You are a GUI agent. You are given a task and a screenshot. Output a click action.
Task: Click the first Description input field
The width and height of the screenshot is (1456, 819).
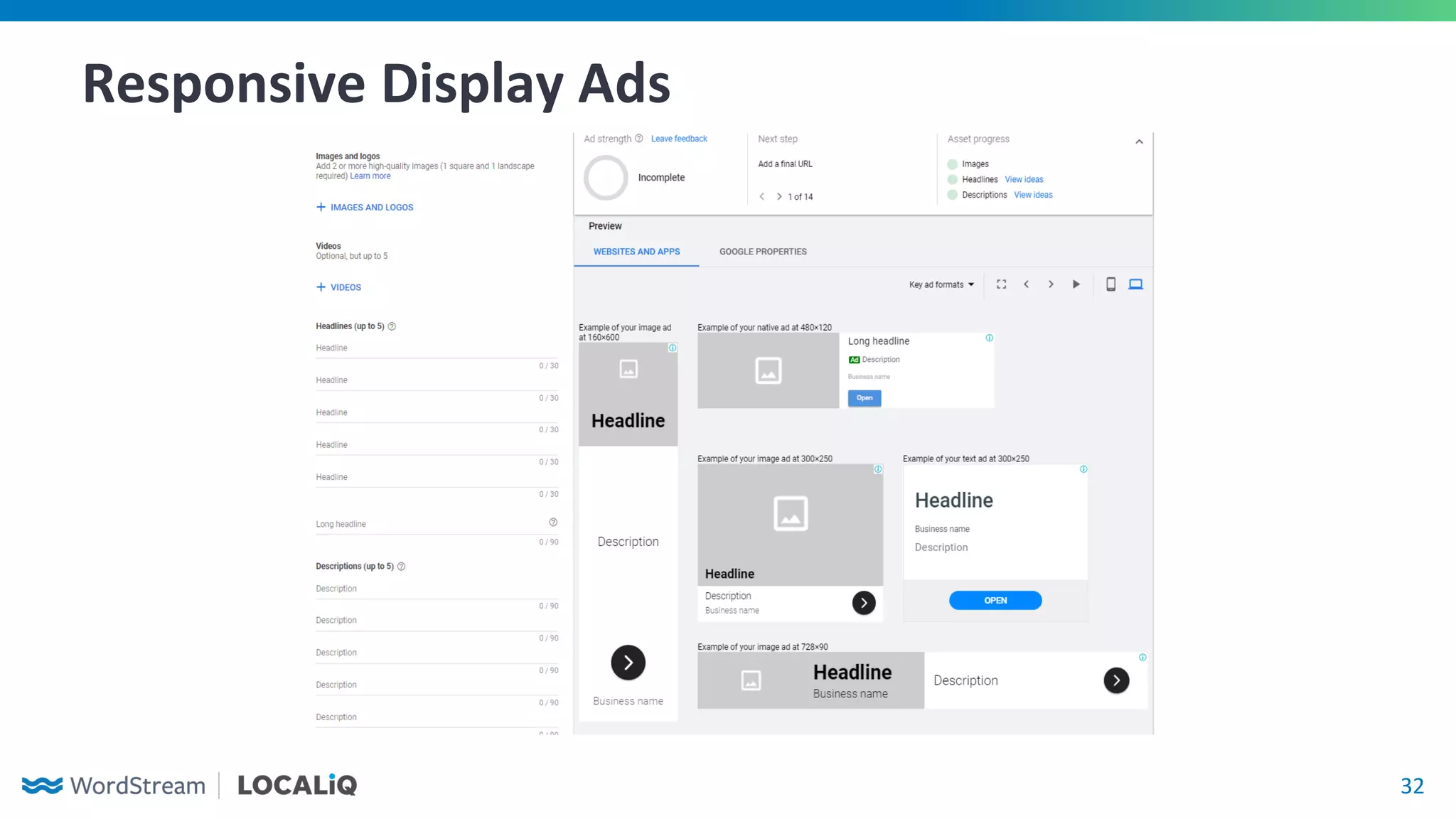pyautogui.click(x=437, y=589)
